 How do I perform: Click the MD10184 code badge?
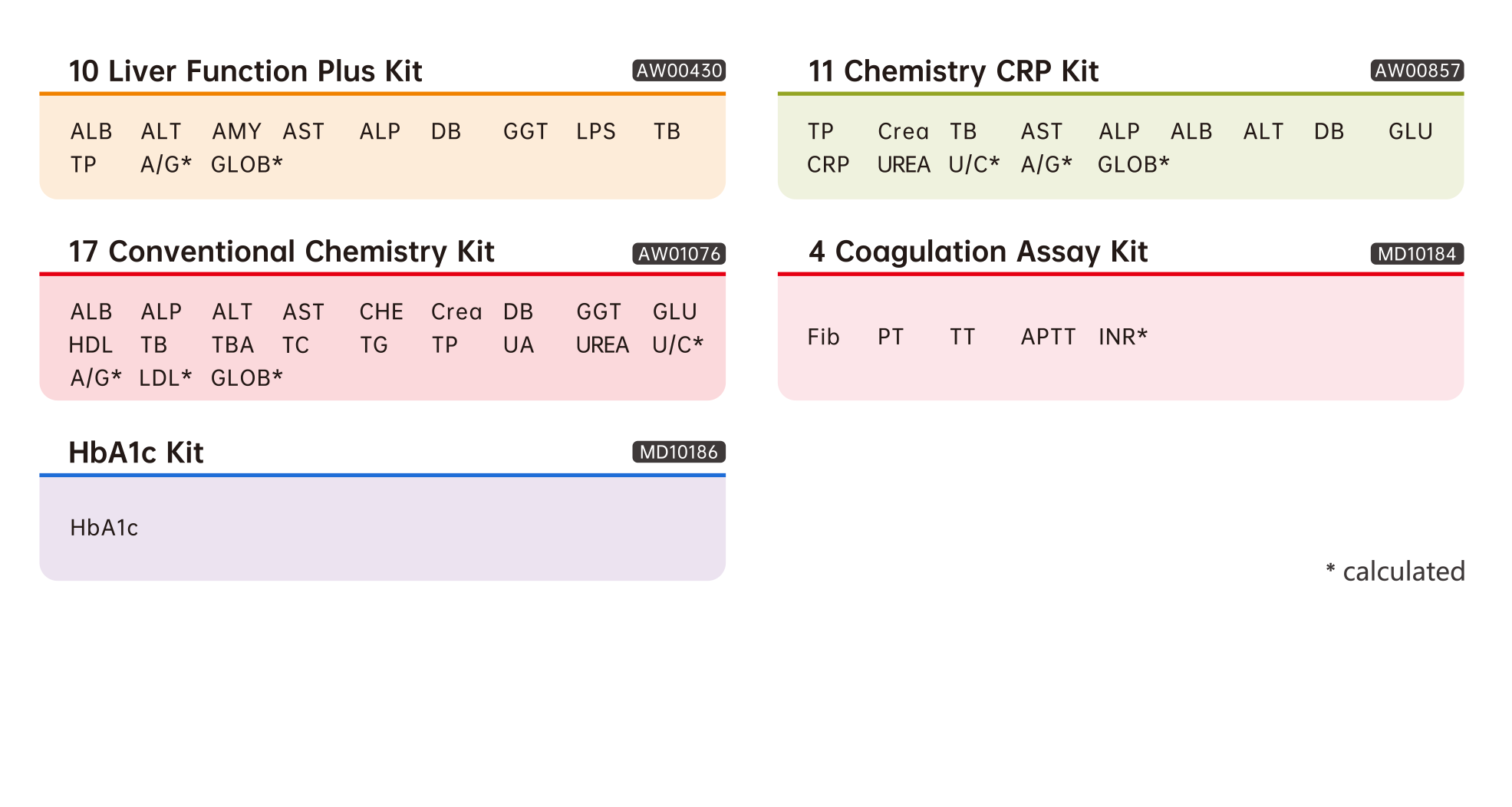point(1416,254)
